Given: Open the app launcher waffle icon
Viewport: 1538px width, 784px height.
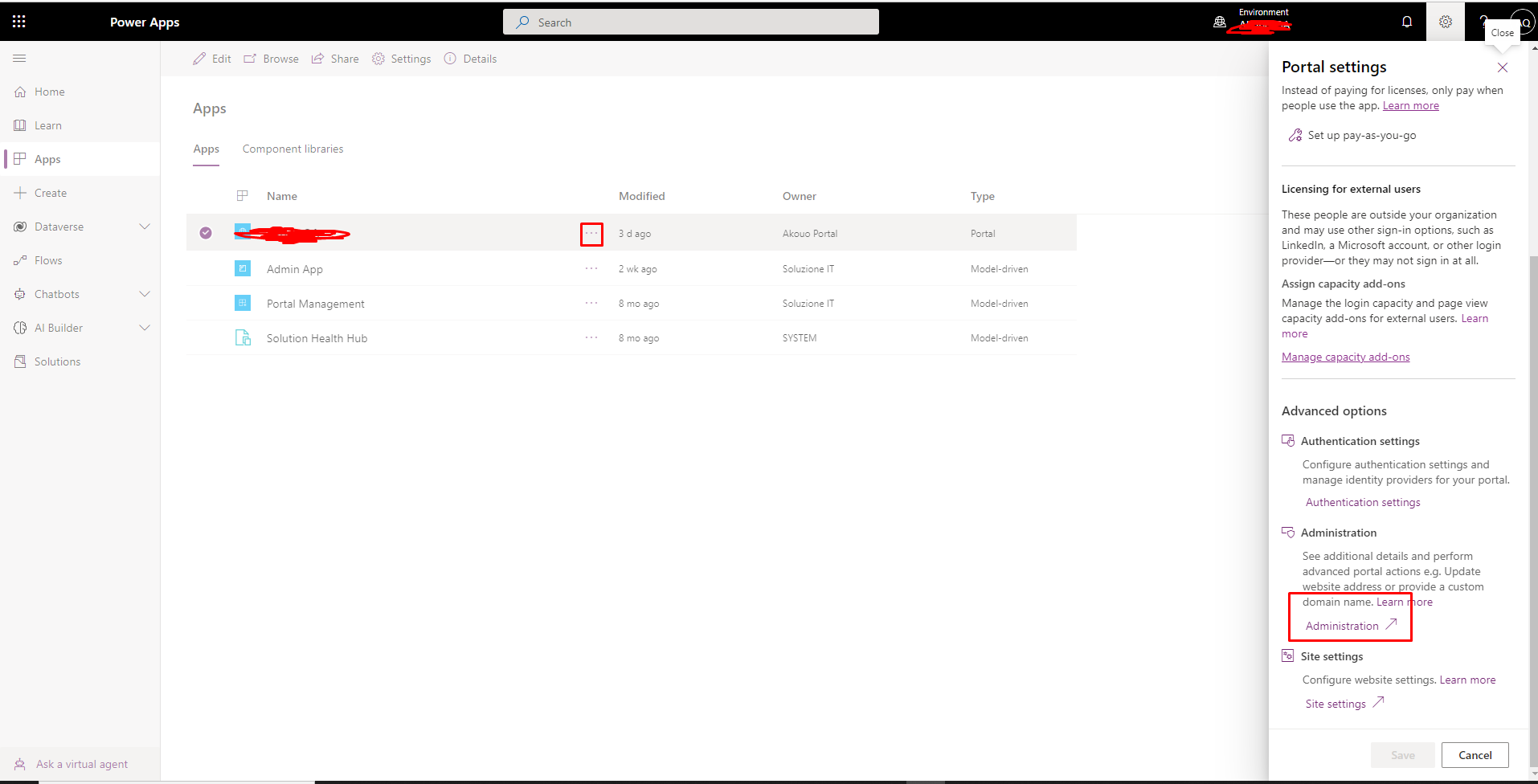Looking at the screenshot, I should (19, 21).
